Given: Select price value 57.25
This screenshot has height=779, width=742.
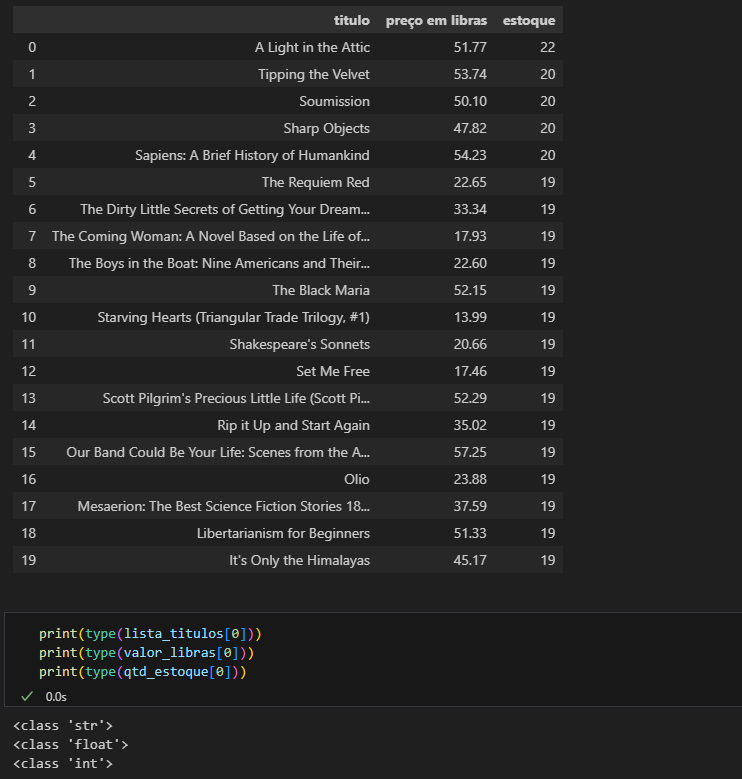Looking at the screenshot, I should 470,452.
